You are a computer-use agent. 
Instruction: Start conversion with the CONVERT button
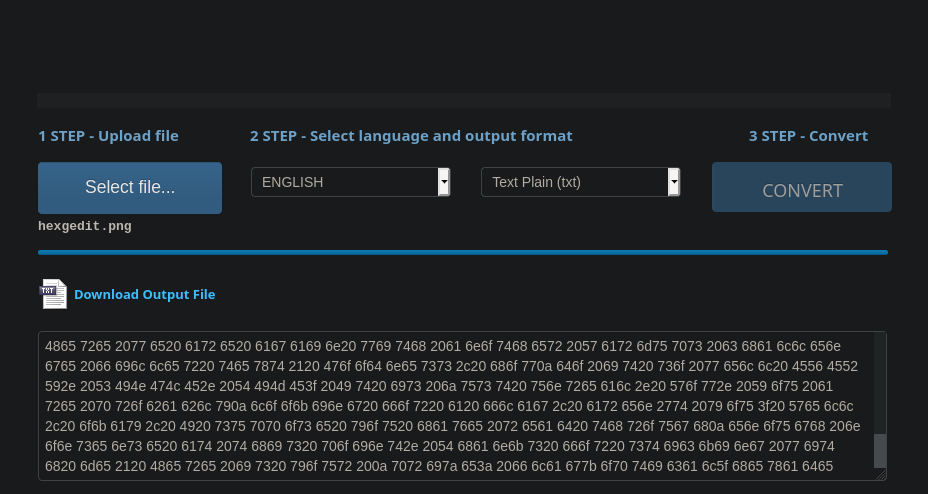pyautogui.click(x=802, y=189)
